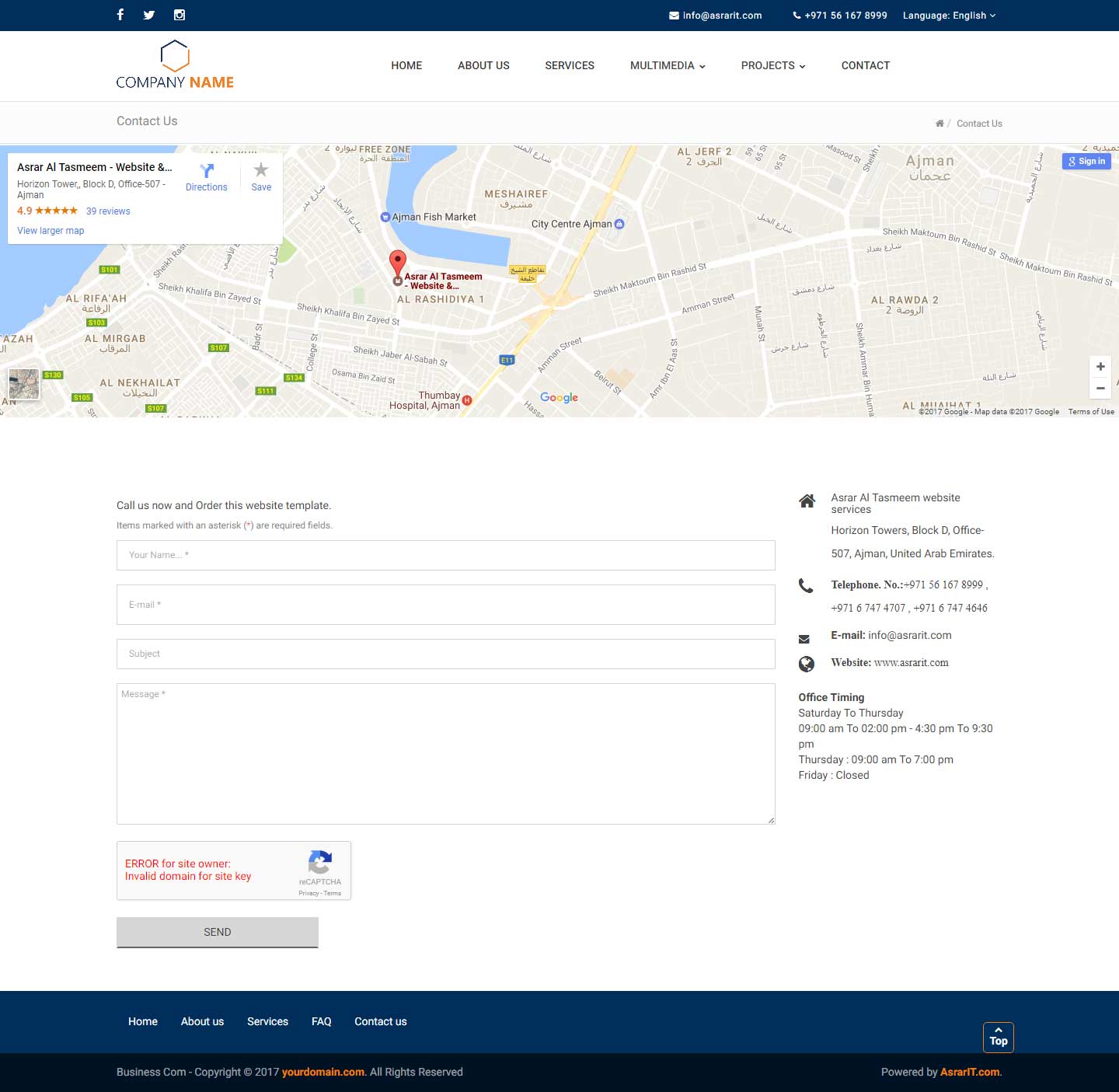The height and width of the screenshot is (1092, 1119).
Task: Open the Services nav item
Action: coord(570,65)
